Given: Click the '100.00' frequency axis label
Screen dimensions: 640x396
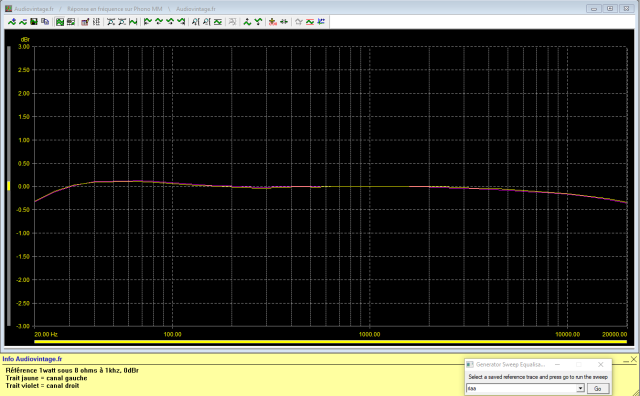Looking at the screenshot, I should point(173,334).
